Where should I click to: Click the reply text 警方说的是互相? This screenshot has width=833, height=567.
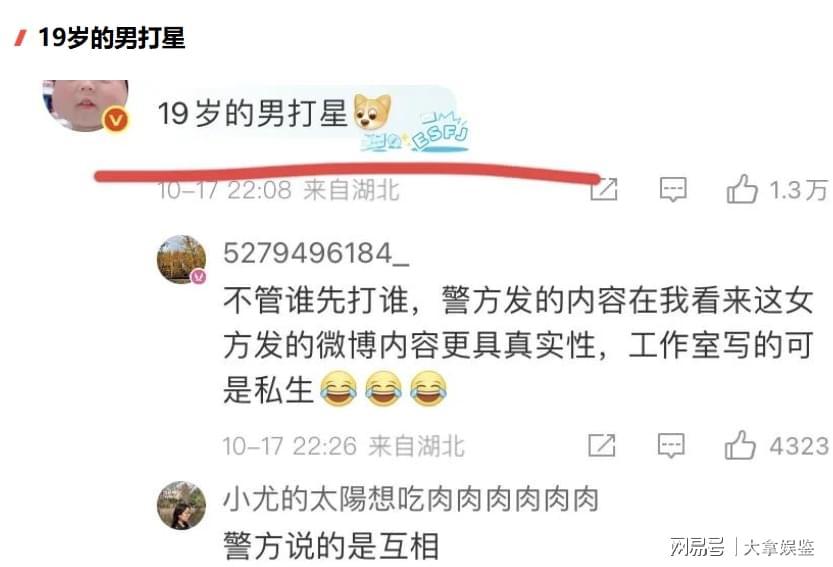(331, 546)
